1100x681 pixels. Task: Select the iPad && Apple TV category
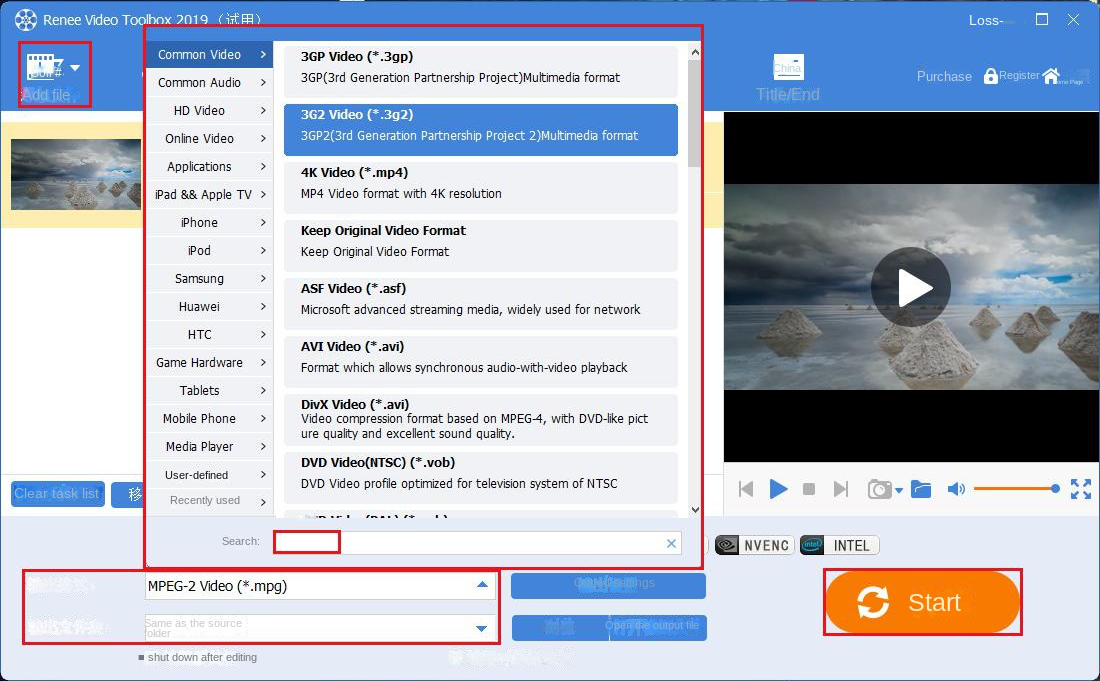[209, 194]
